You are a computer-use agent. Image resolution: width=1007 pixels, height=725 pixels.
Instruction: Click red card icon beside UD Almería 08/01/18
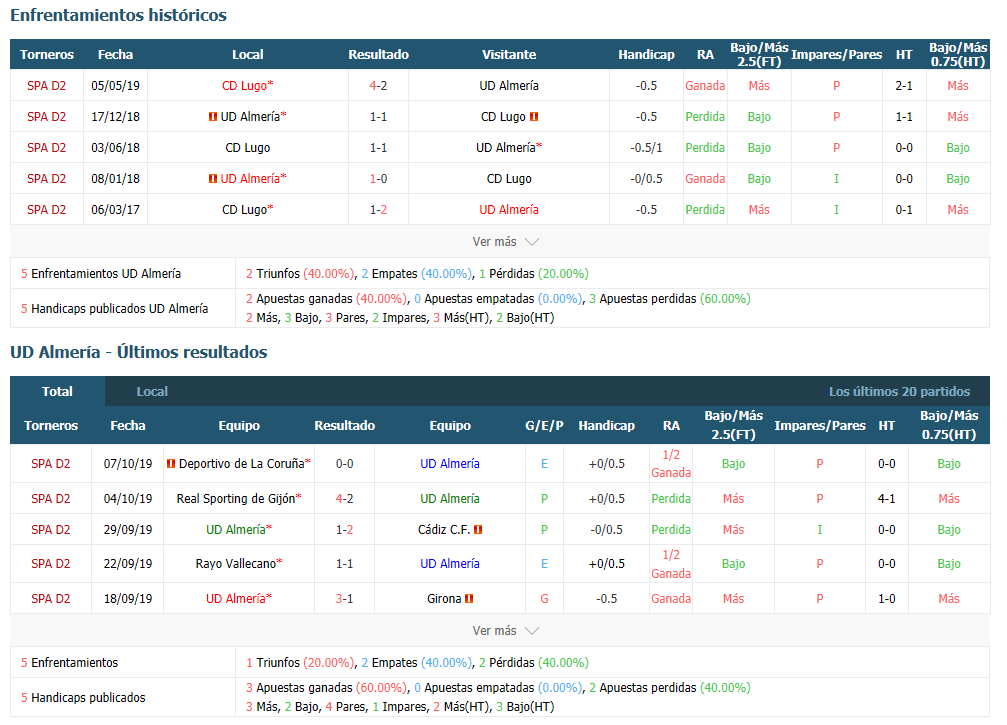tap(213, 179)
